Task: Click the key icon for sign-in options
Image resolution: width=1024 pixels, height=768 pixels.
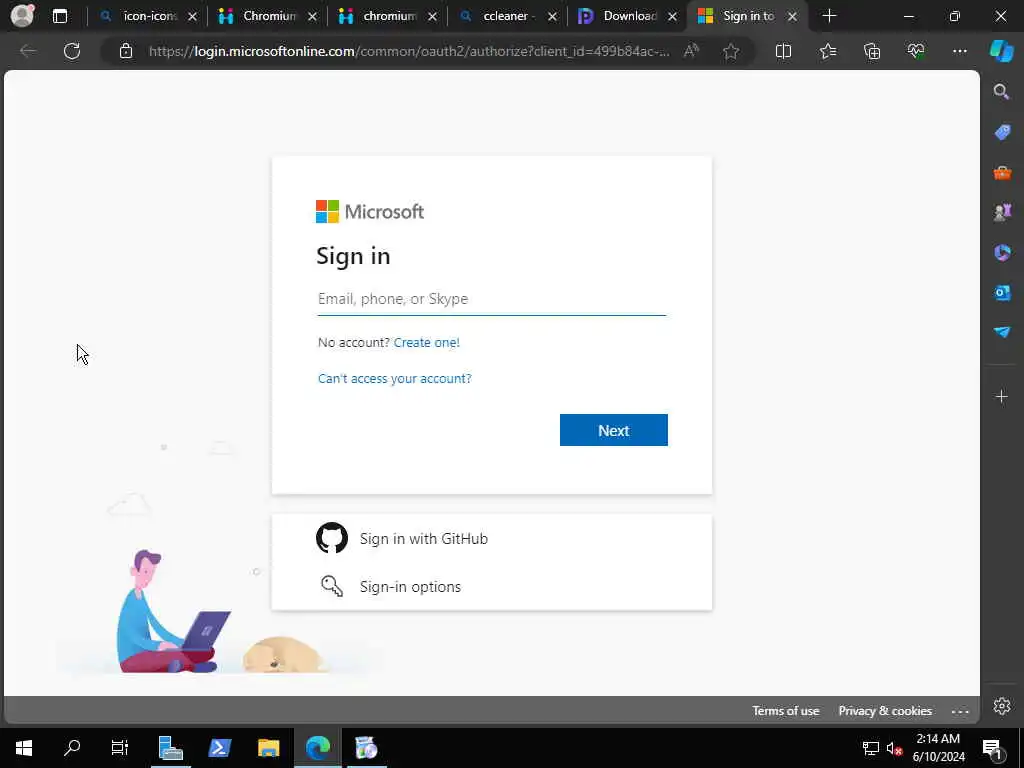Action: [x=332, y=586]
